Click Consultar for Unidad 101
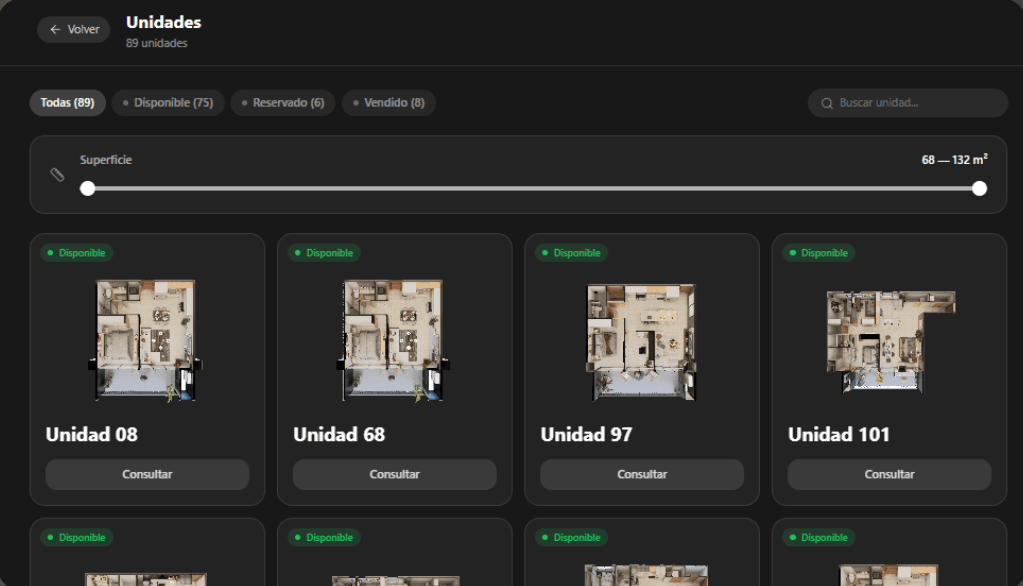Viewport: 1023px width, 586px height. click(889, 474)
